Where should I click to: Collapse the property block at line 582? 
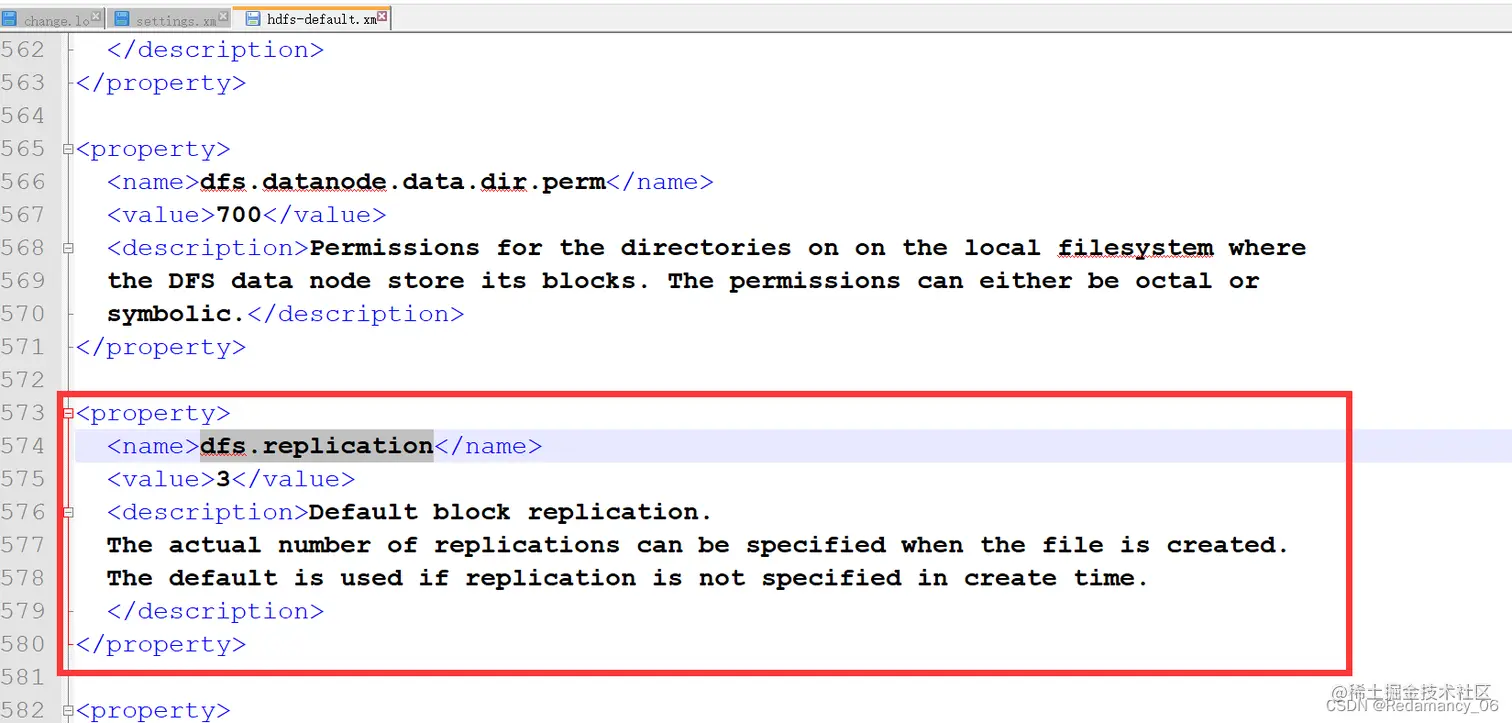[x=68, y=710]
